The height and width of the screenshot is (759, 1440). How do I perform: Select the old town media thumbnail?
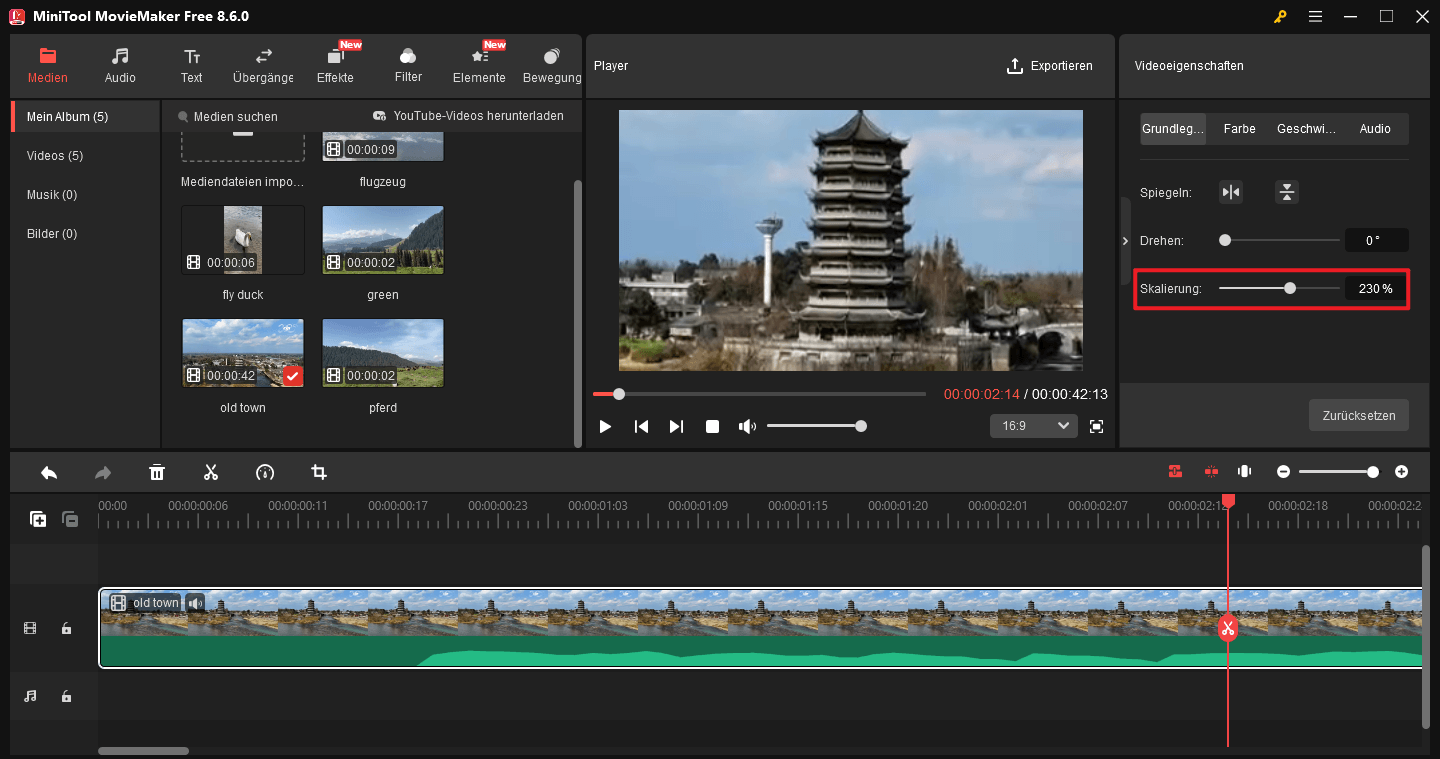[x=242, y=352]
